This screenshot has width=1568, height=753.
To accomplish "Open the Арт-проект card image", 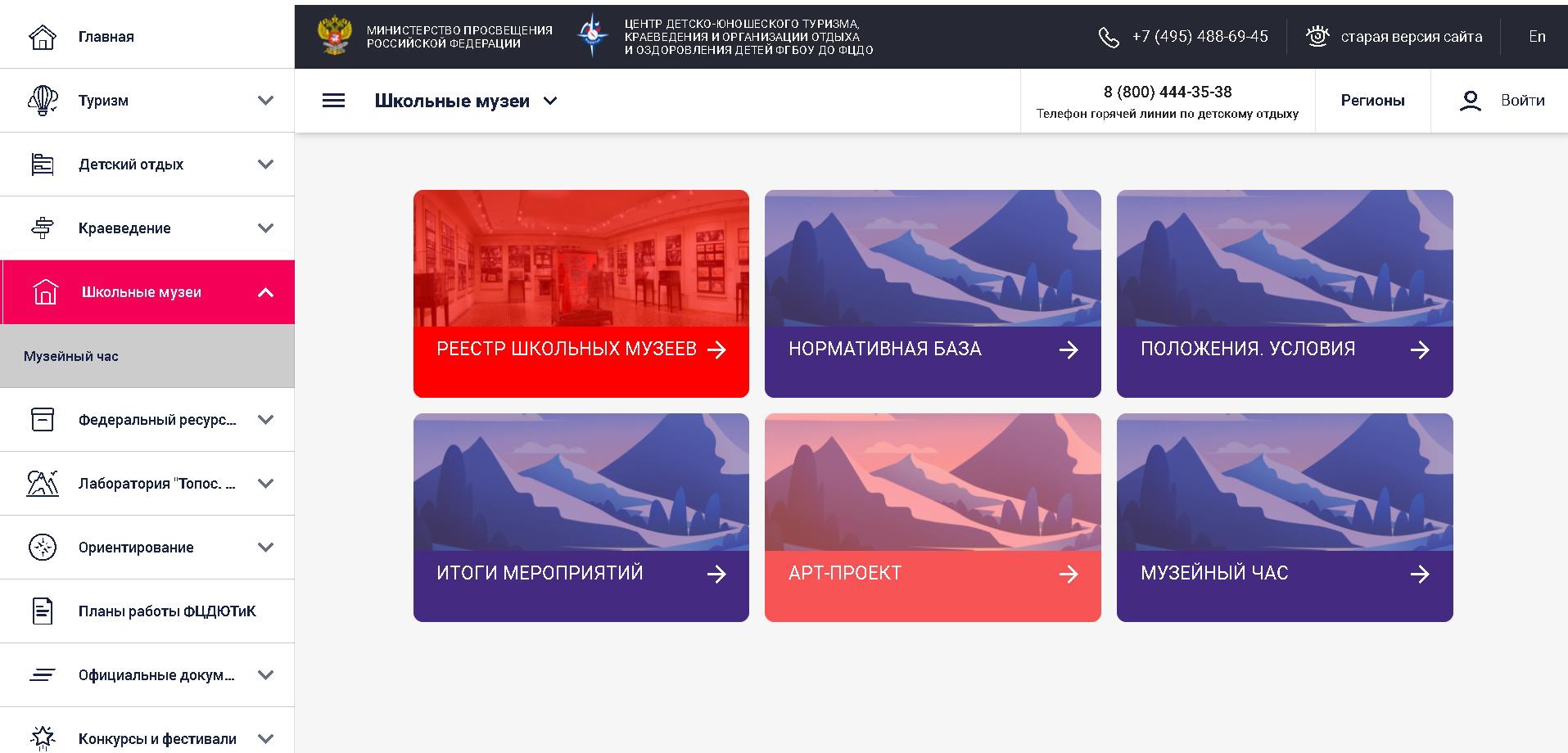I will (933, 482).
